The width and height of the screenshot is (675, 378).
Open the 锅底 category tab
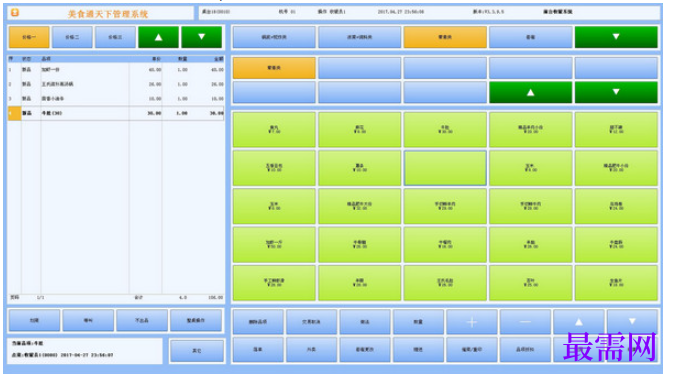point(274,37)
